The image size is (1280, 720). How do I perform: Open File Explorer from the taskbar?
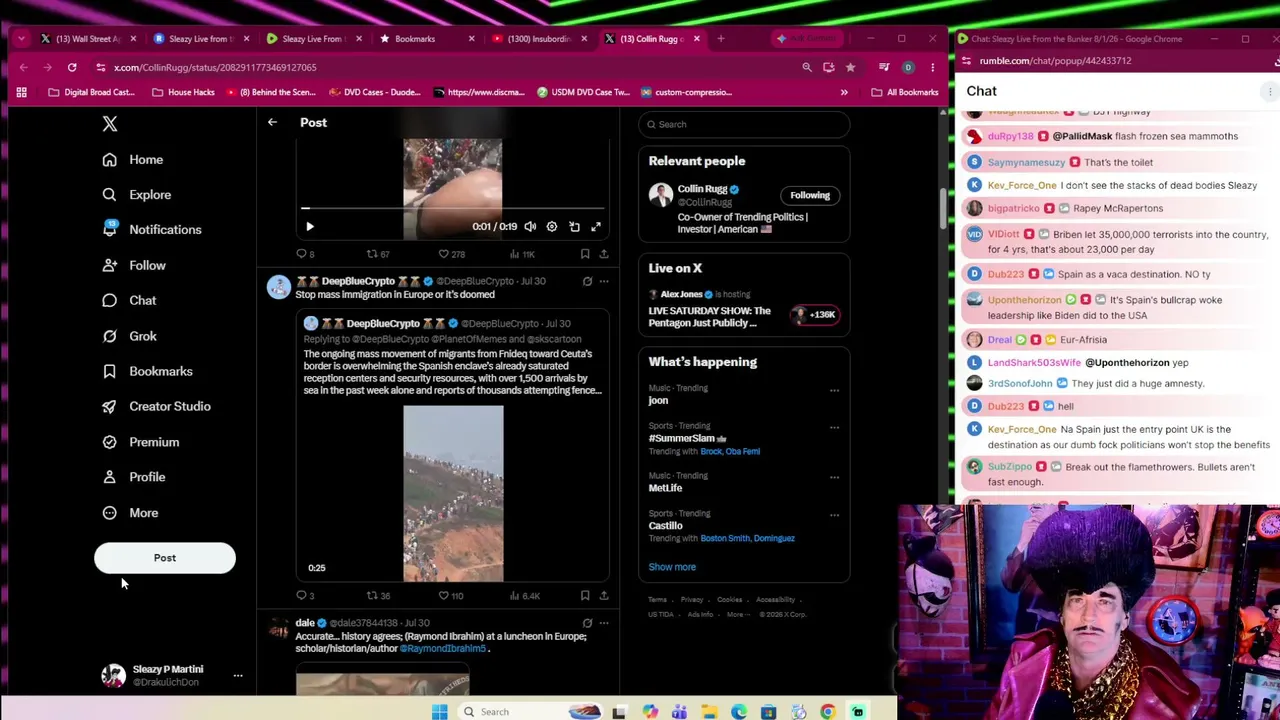(709, 712)
